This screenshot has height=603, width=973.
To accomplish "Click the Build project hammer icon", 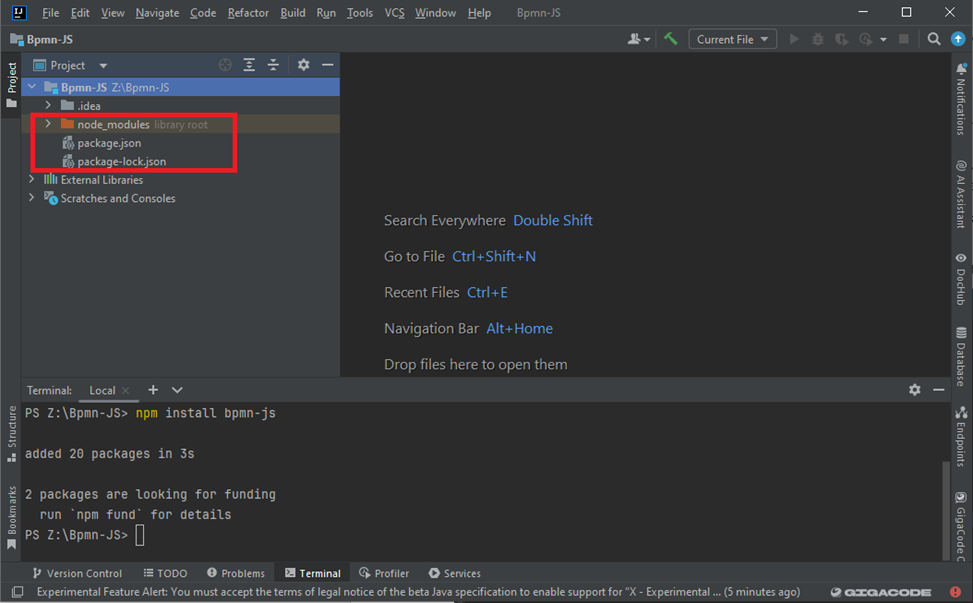I will pos(671,39).
